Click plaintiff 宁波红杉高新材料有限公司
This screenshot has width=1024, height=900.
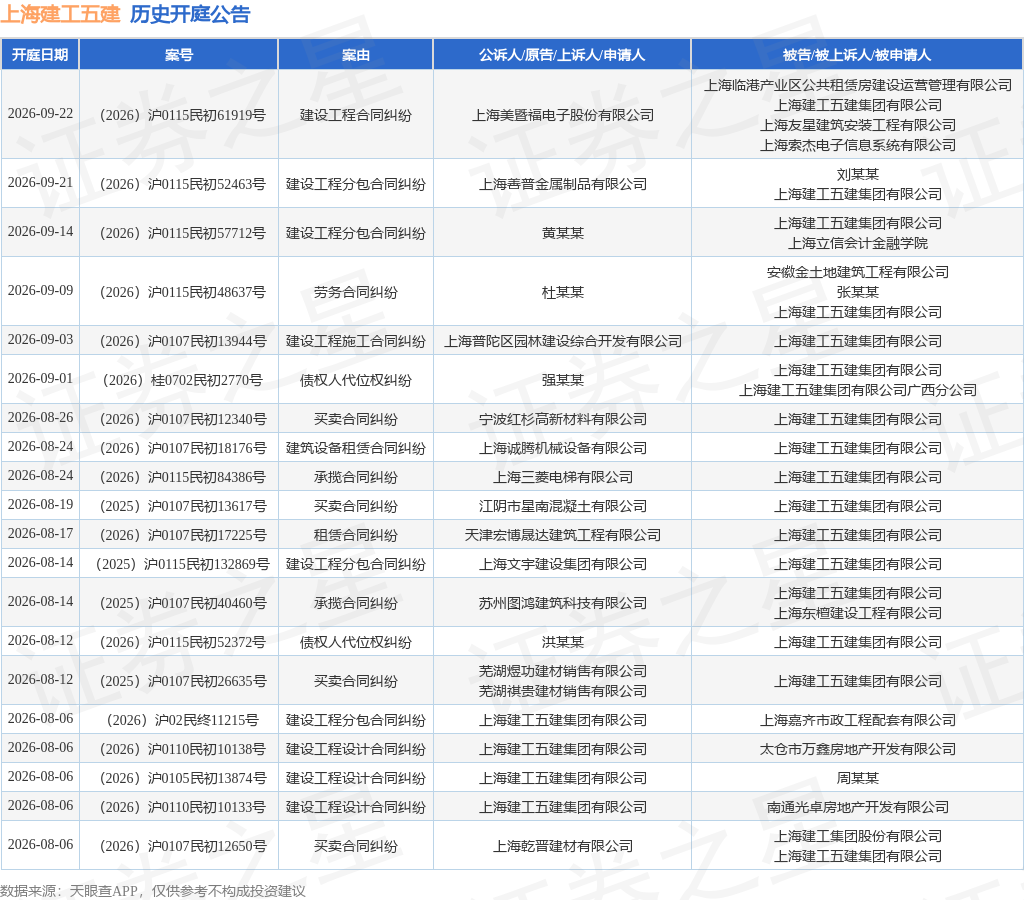pyautogui.click(x=563, y=419)
